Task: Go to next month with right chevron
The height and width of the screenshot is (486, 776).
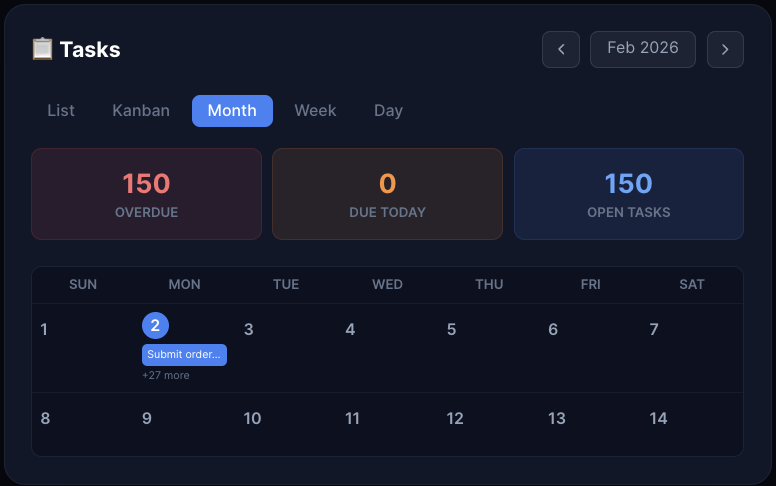Action: click(725, 49)
